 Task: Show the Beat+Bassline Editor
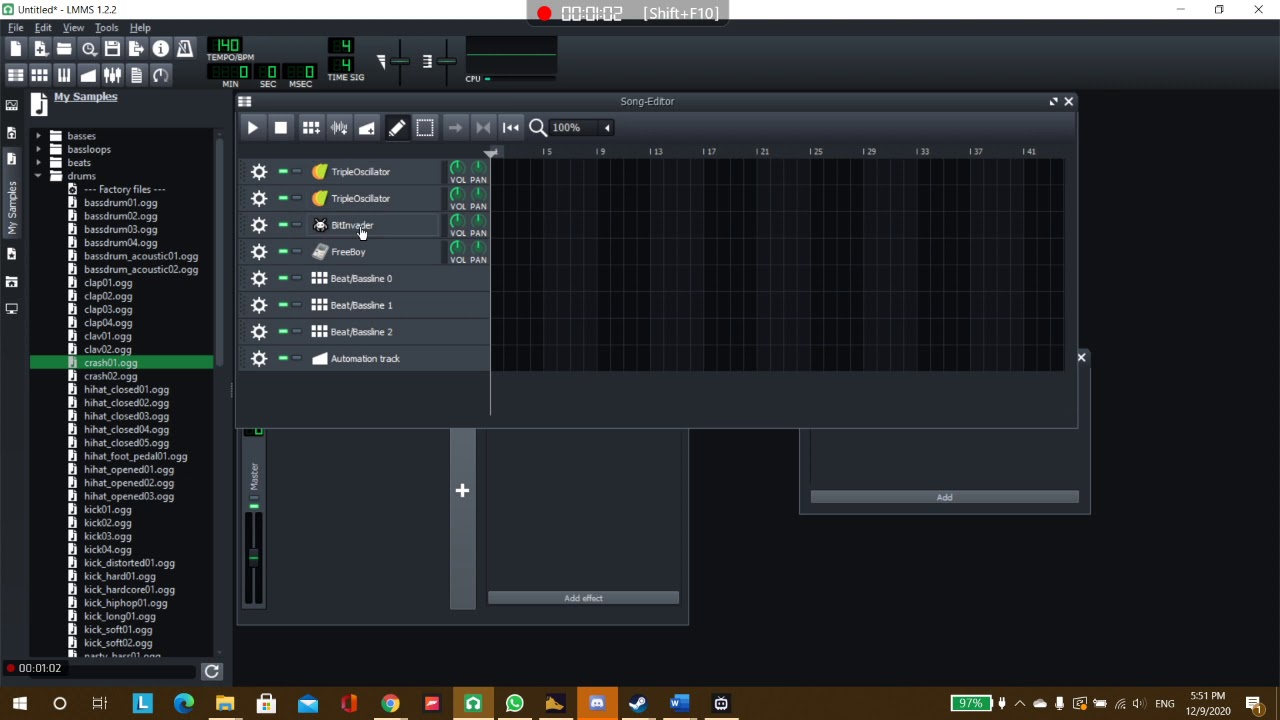coord(40,75)
